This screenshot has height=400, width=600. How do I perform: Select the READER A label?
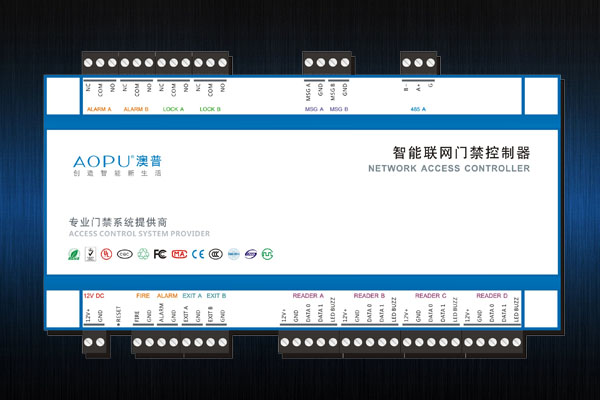point(308,296)
